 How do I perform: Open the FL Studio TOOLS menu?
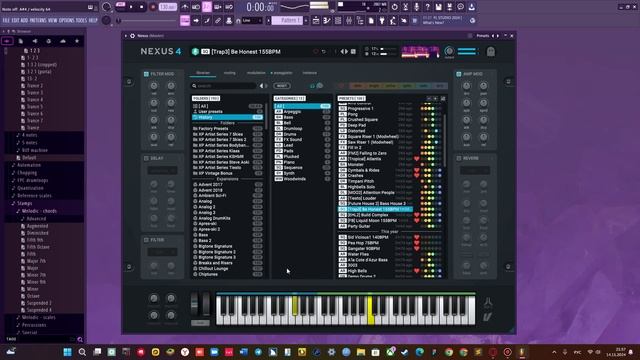click(81, 20)
